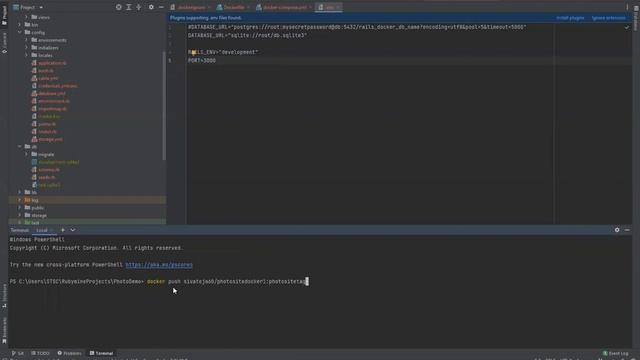The width and height of the screenshot is (640, 360).
Task: Open terminal session options dropdown arrow
Action: tap(73, 230)
